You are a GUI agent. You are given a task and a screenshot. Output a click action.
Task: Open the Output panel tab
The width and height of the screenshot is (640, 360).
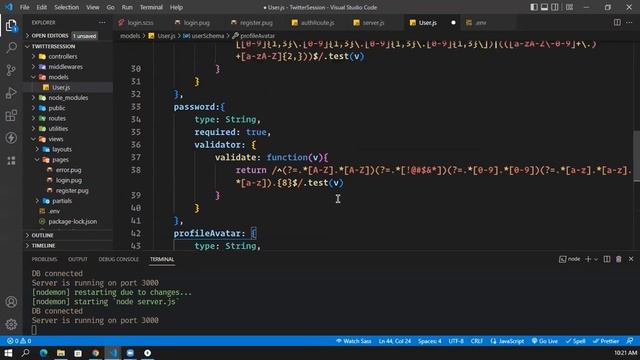pos(78,259)
